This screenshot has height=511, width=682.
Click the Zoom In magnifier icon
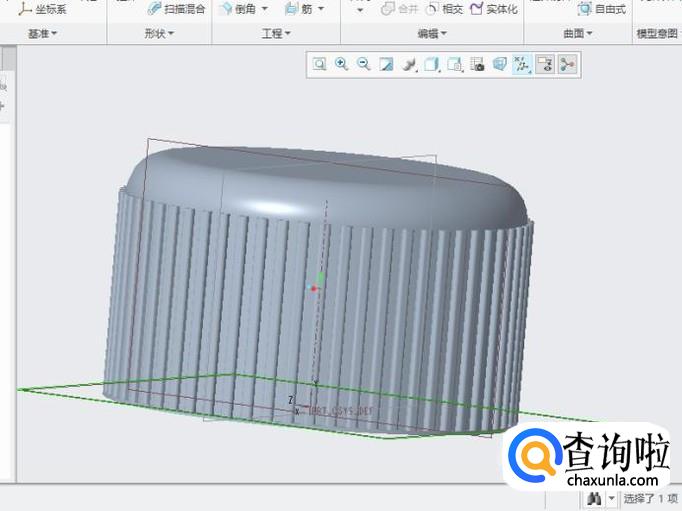coord(341,64)
